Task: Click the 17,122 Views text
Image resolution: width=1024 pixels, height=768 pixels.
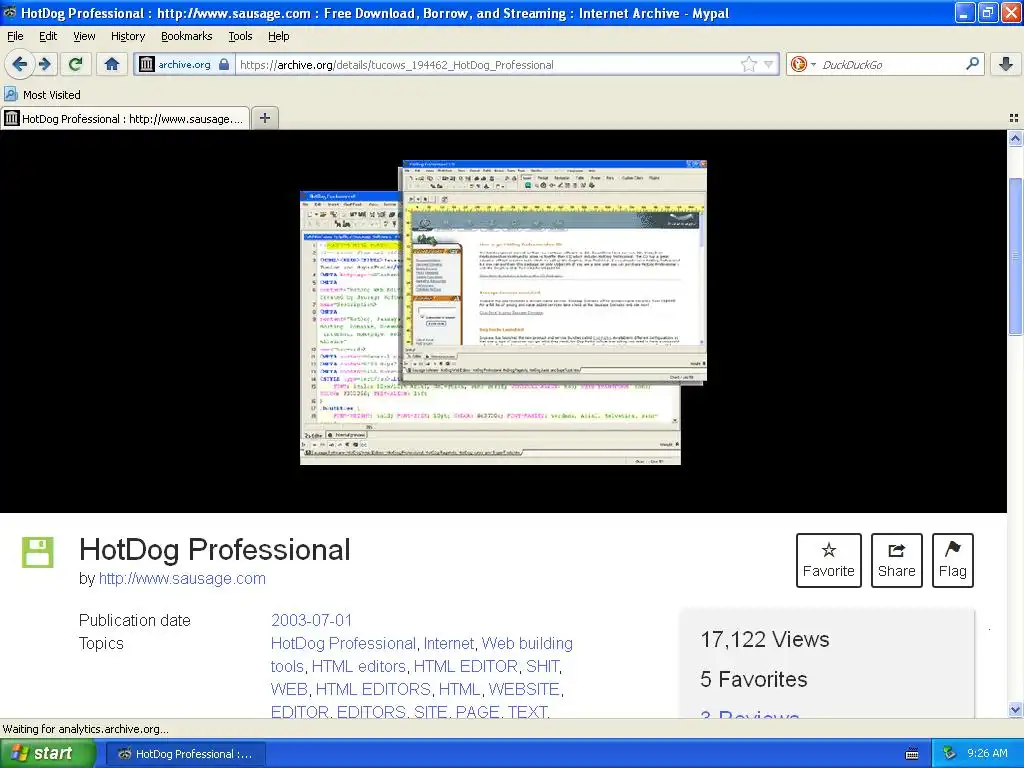Action: coord(765,639)
